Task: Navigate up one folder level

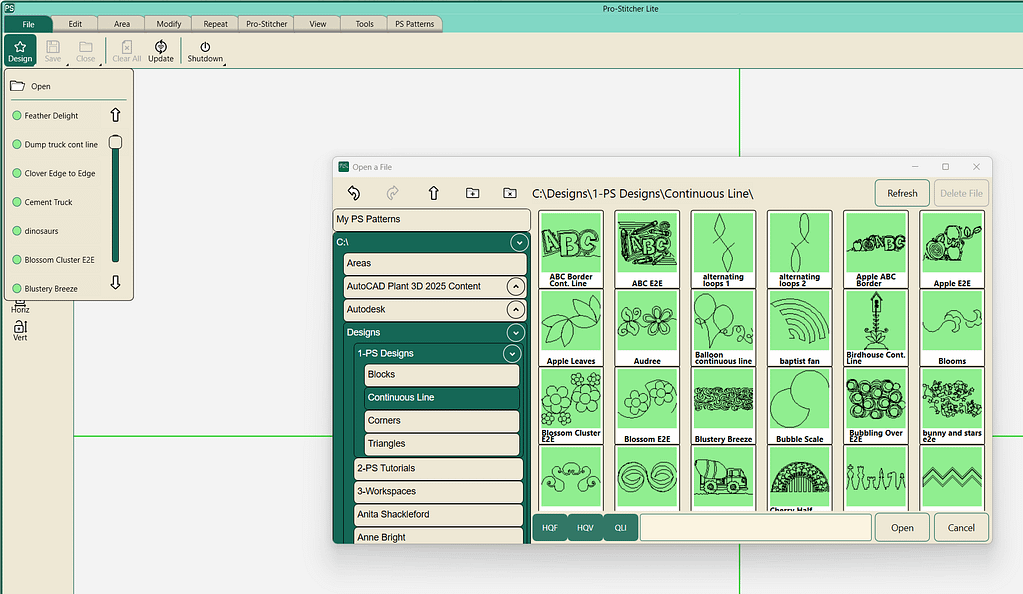Action: (433, 193)
